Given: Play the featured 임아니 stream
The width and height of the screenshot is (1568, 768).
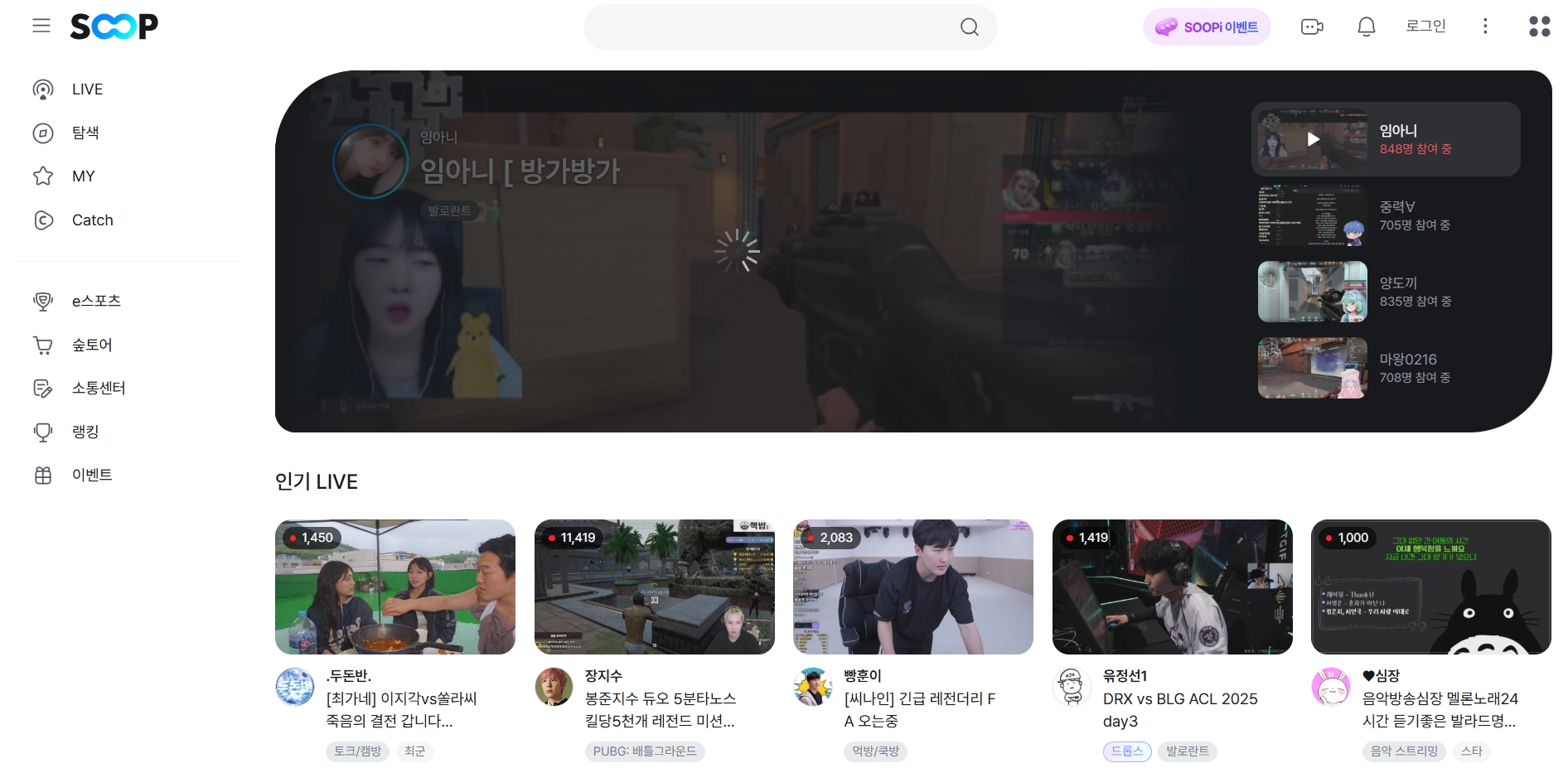Looking at the screenshot, I should (x=1312, y=139).
